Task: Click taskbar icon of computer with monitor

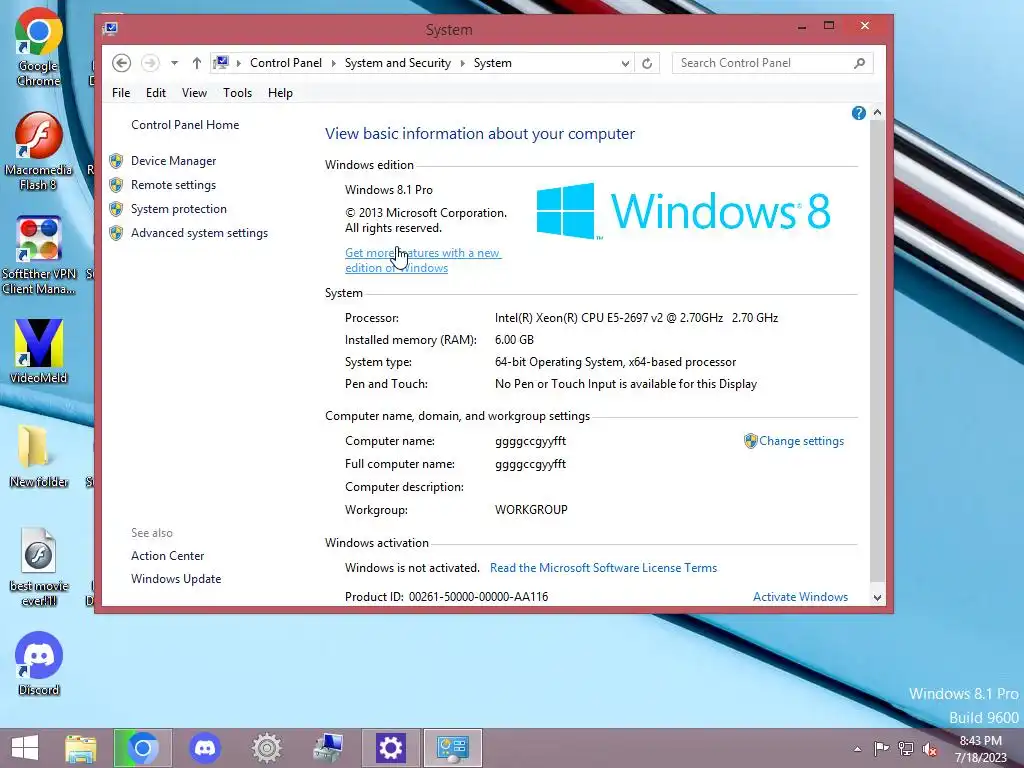Action: (328, 748)
